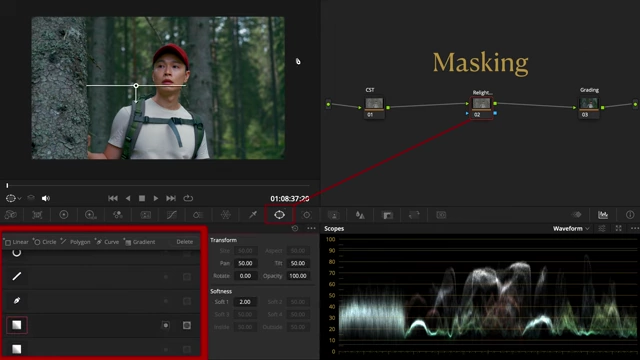Add a Polygon window

76,242
